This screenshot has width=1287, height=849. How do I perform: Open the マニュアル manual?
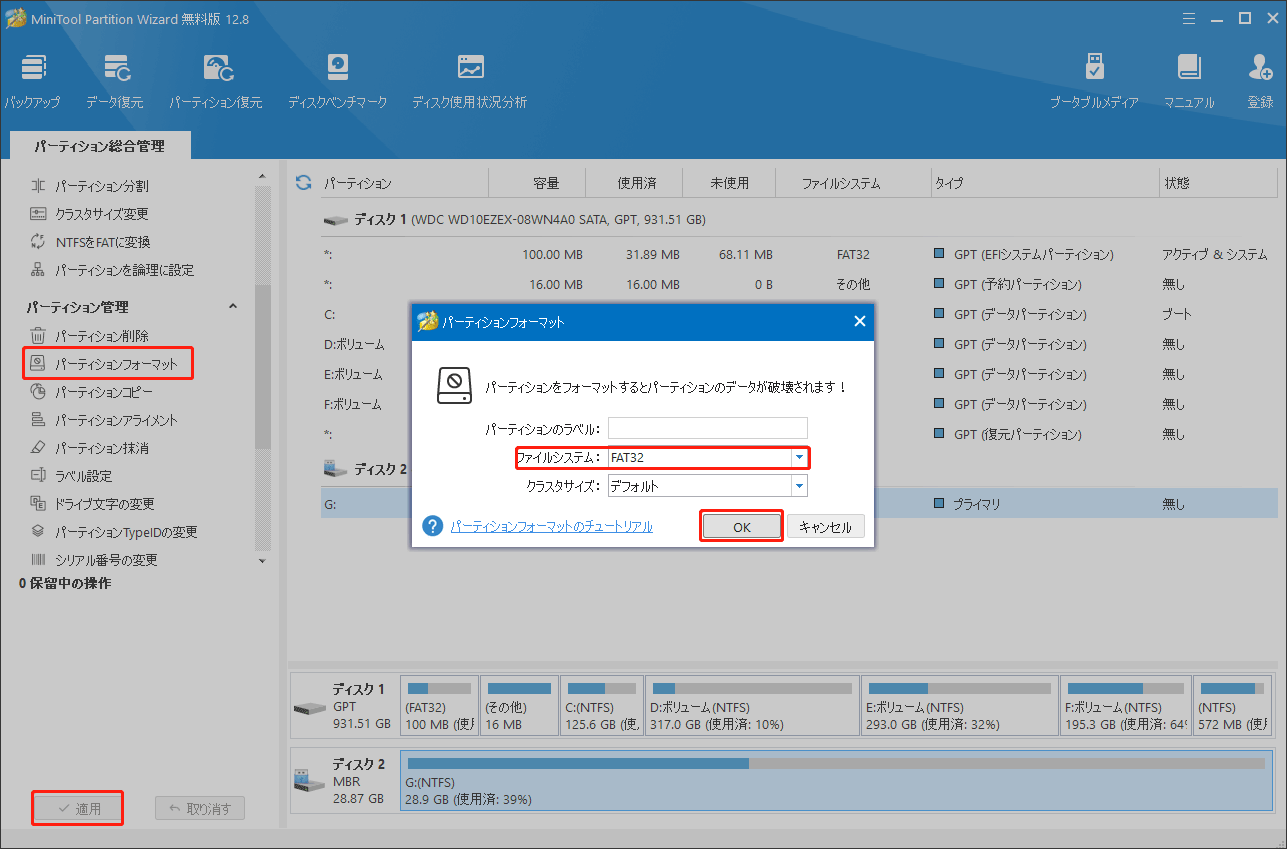pos(1189,81)
